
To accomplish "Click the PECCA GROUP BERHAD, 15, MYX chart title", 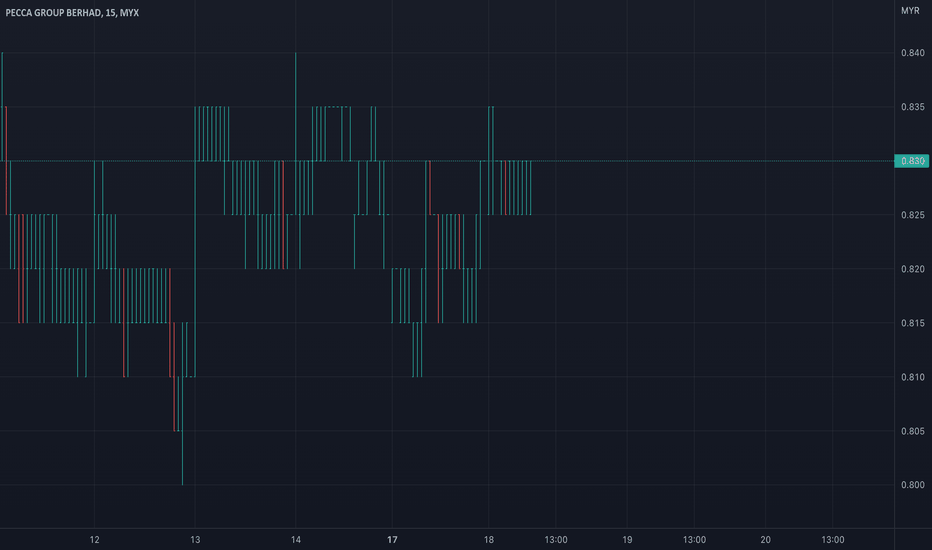I will click(72, 12).
